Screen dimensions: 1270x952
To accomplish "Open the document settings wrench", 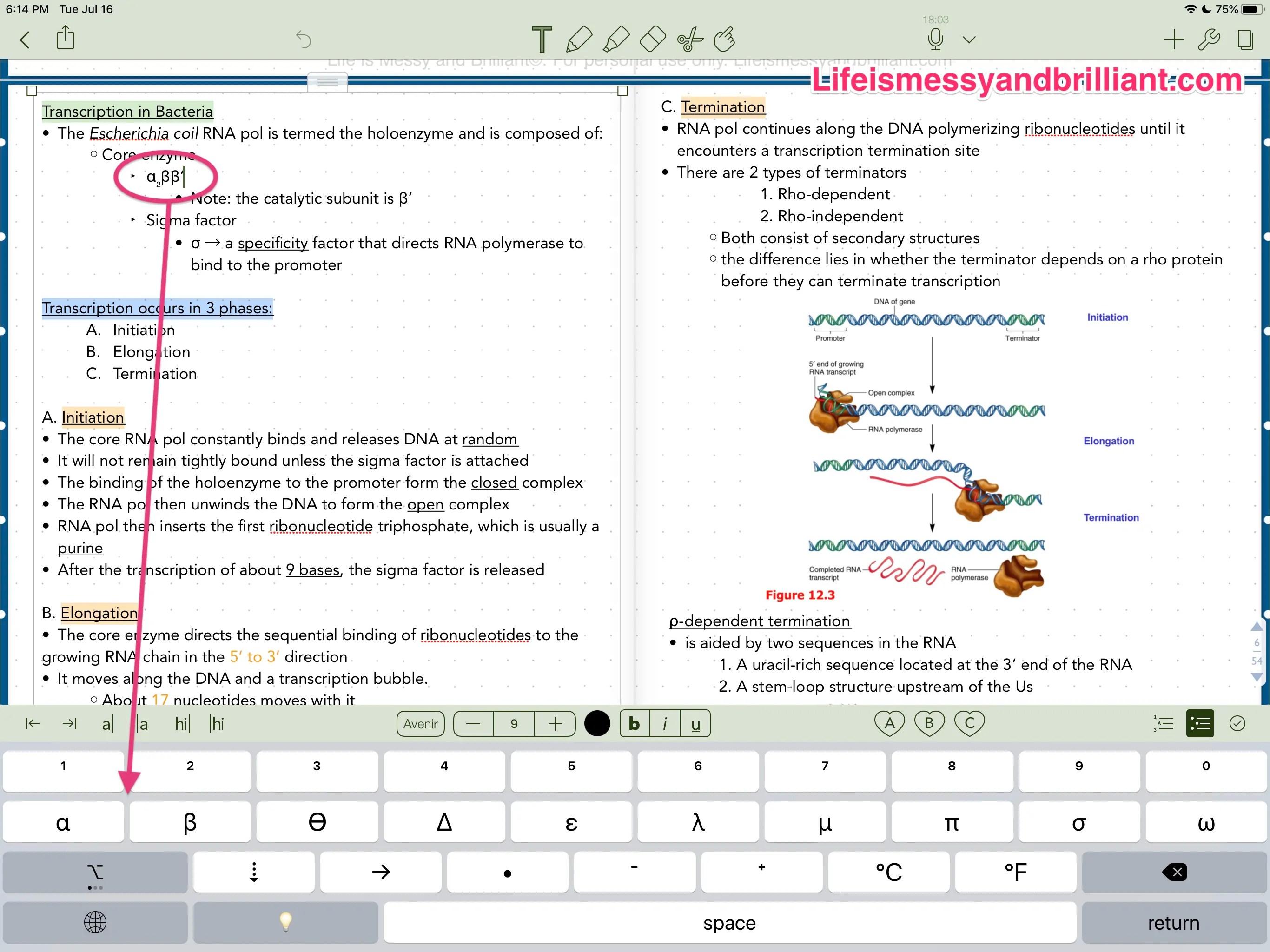I will [x=1210, y=39].
